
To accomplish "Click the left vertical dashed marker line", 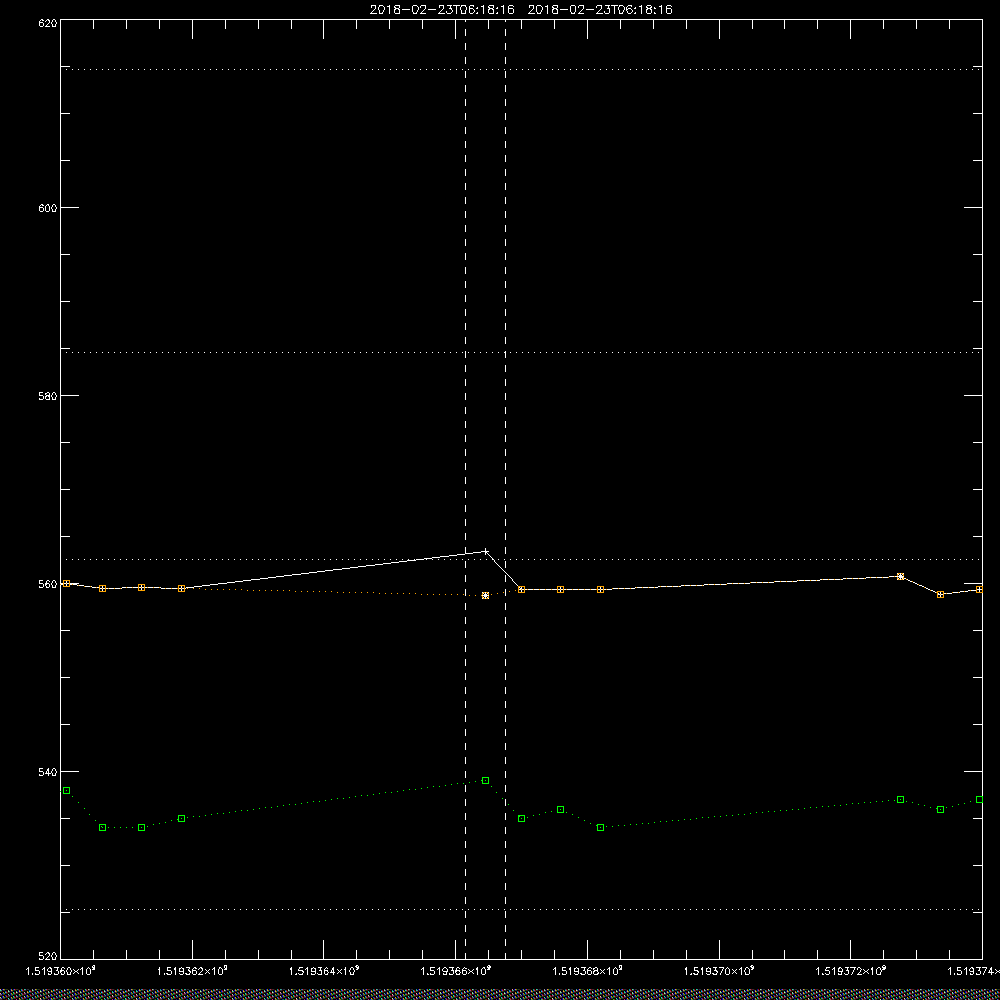I will click(x=466, y=488).
